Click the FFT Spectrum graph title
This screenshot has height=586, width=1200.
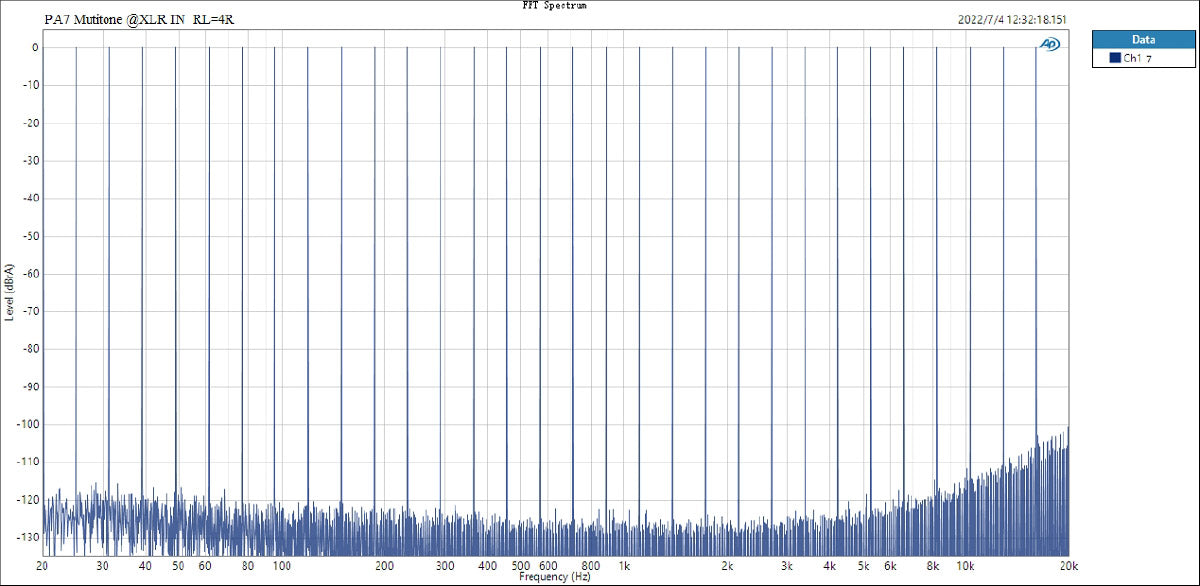554,6
